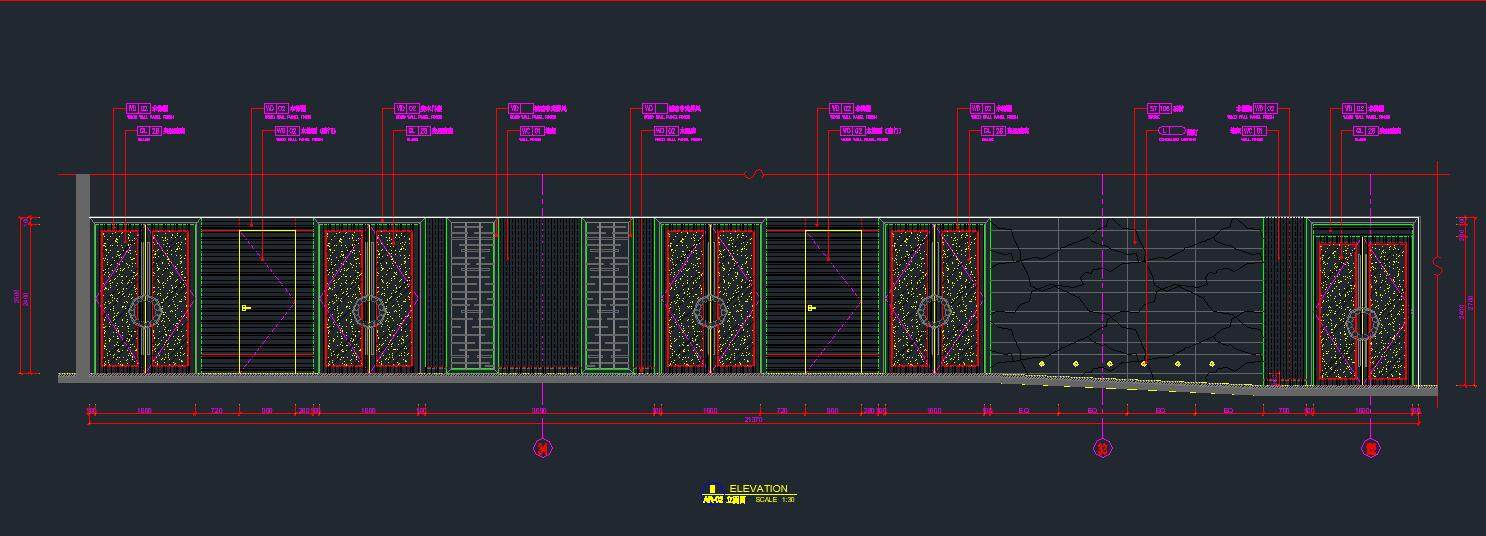This screenshot has height=536, width=1486.
Task: Select grid axis bubble 33
Action: tap(1102, 449)
